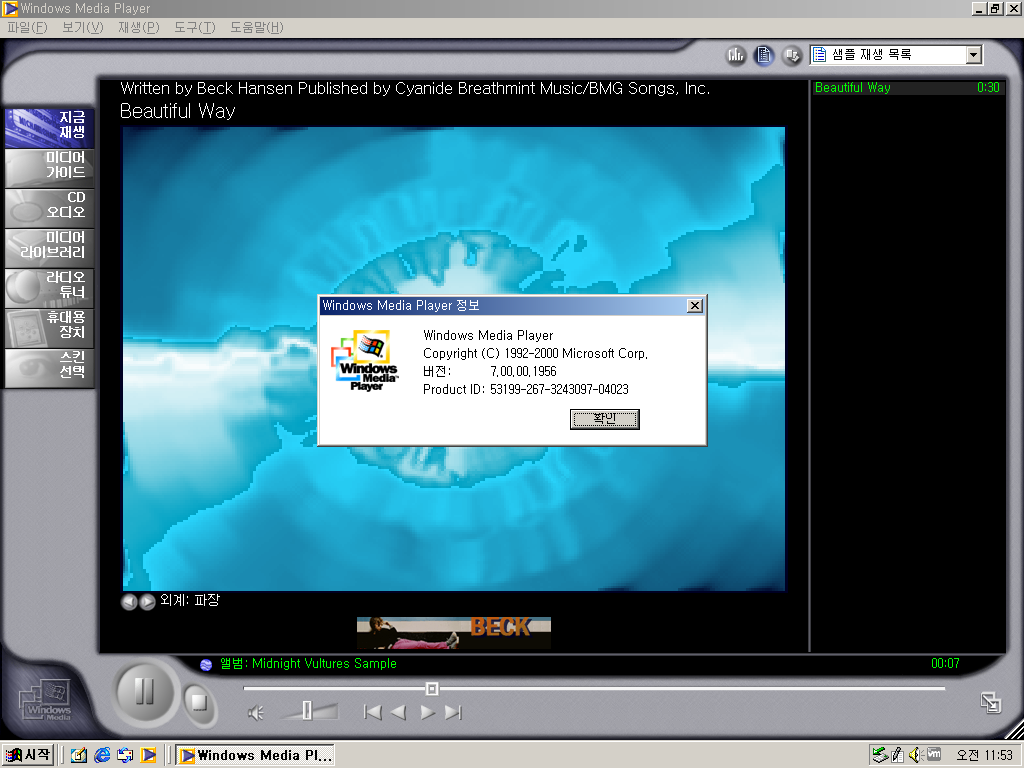Click the pen tray icon
The image size is (1024, 768).
point(897,756)
